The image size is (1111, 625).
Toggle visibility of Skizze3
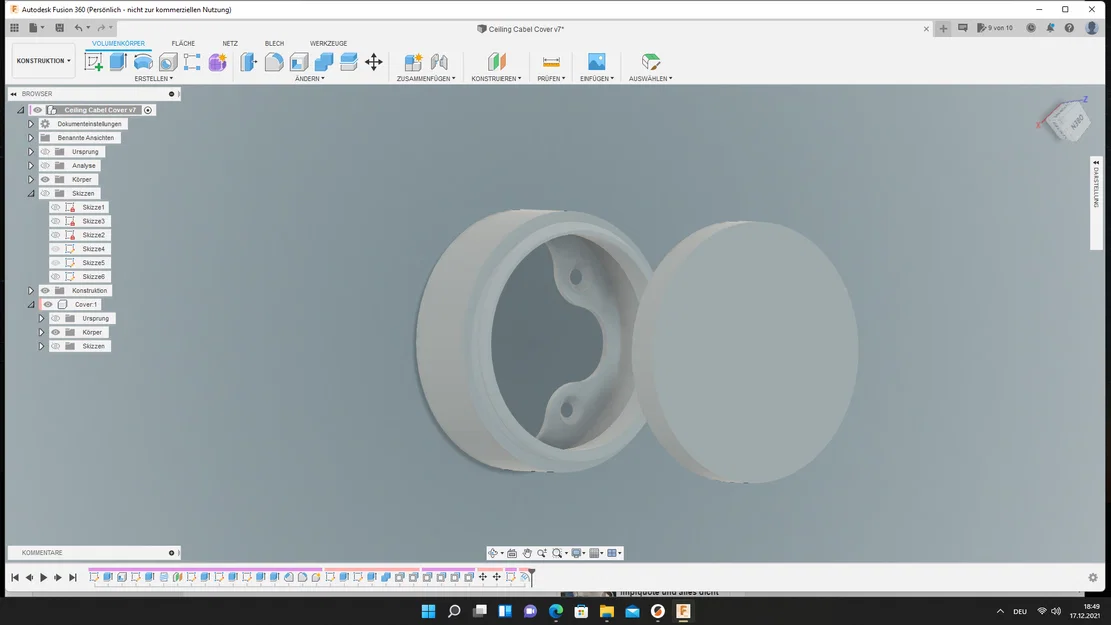pyautogui.click(x=55, y=221)
